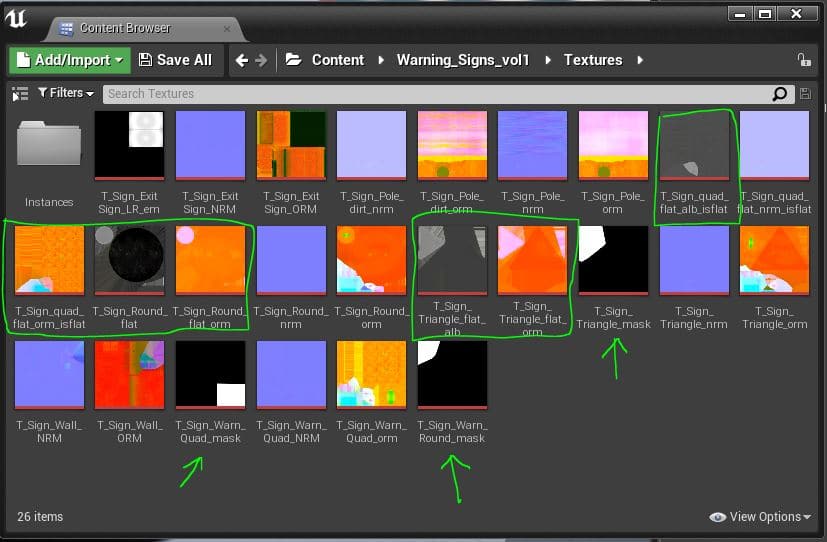Viewport: 827px width, 542px height.
Task: Click the save search icon beside search bar
Action: coord(805,94)
